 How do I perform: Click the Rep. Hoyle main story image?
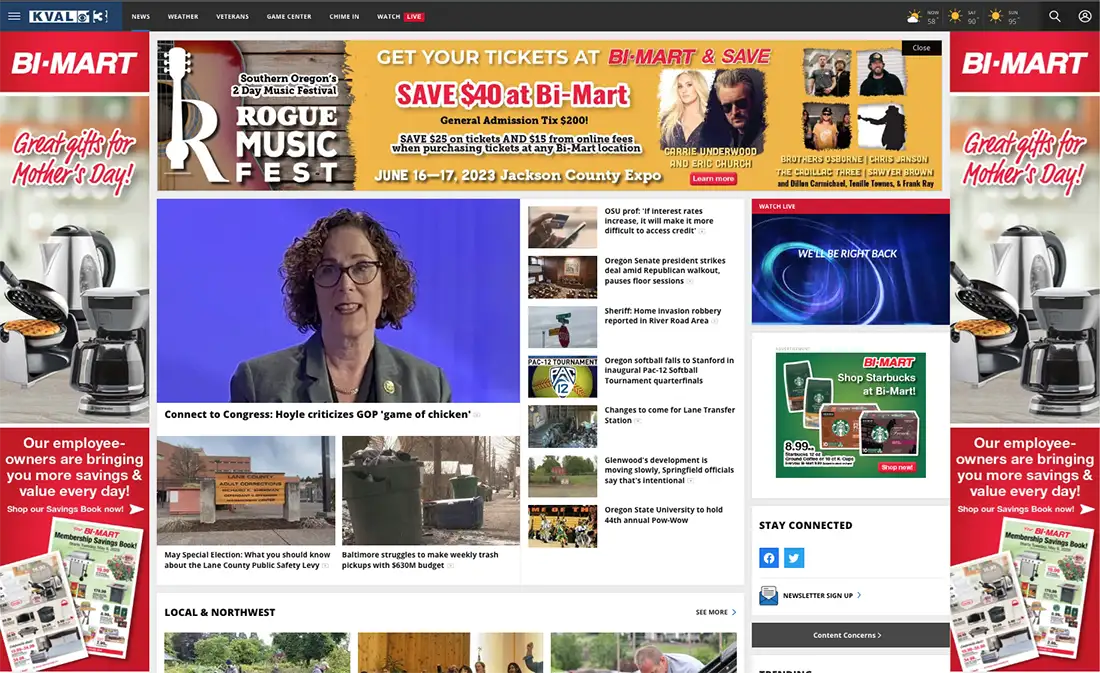pyautogui.click(x=338, y=300)
